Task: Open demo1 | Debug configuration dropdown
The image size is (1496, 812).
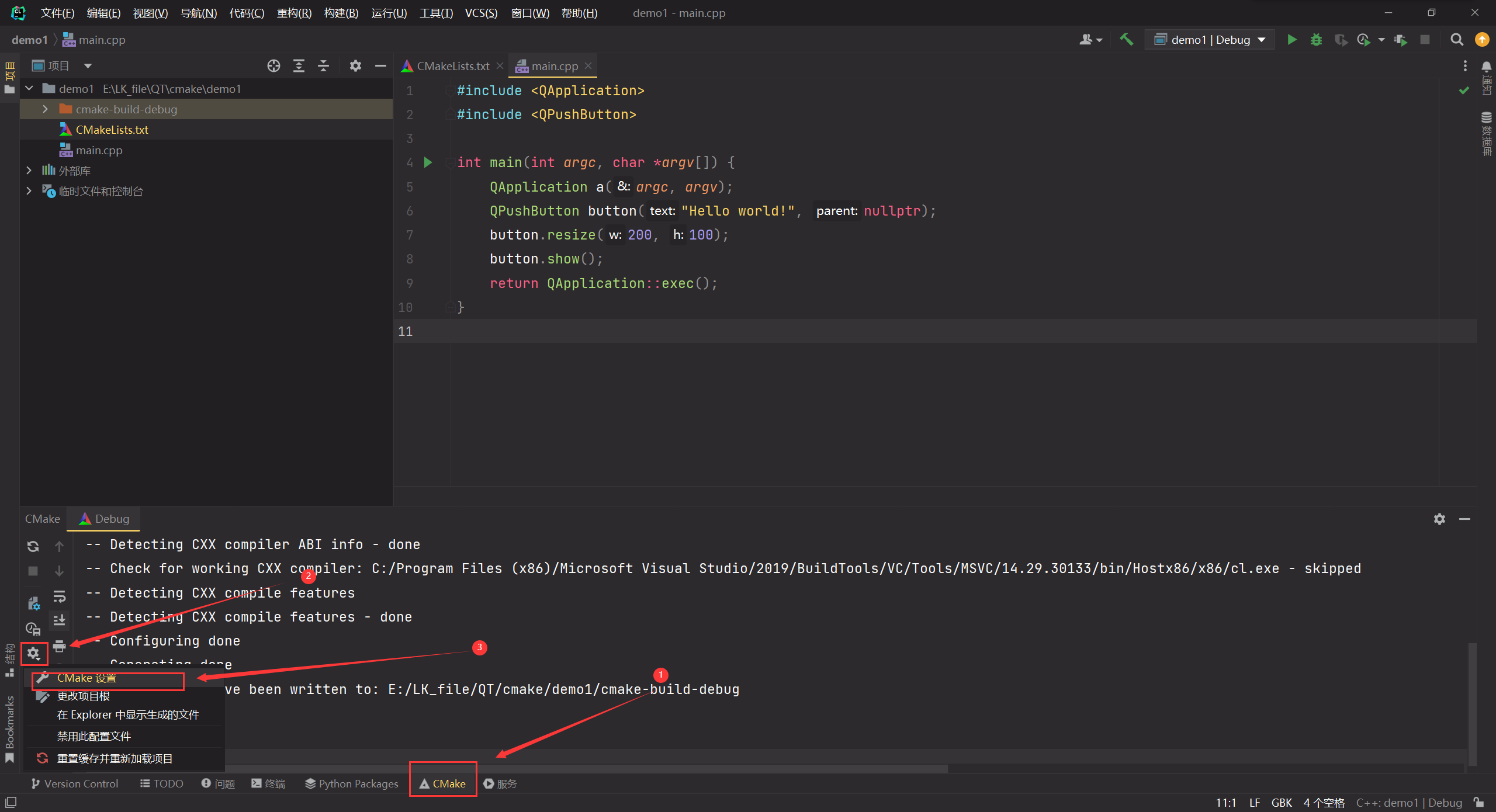Action: coord(1210,40)
